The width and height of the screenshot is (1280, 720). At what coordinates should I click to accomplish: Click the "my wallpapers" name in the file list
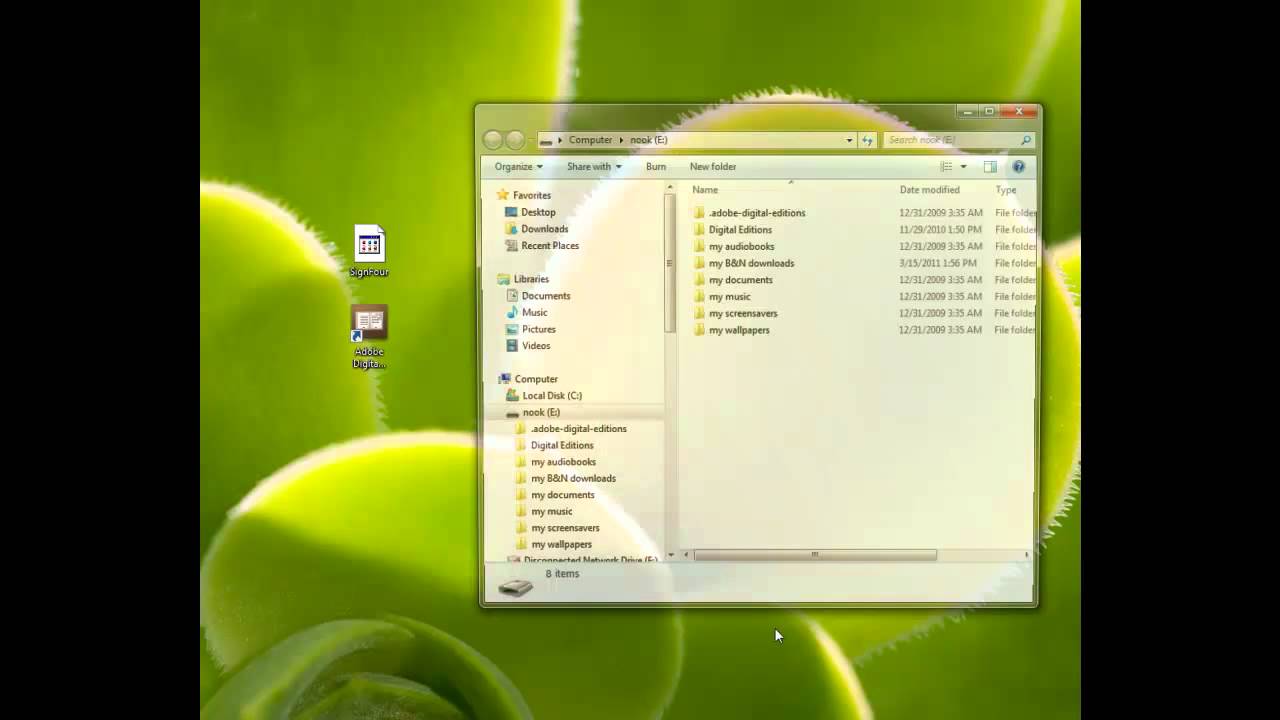click(x=739, y=330)
